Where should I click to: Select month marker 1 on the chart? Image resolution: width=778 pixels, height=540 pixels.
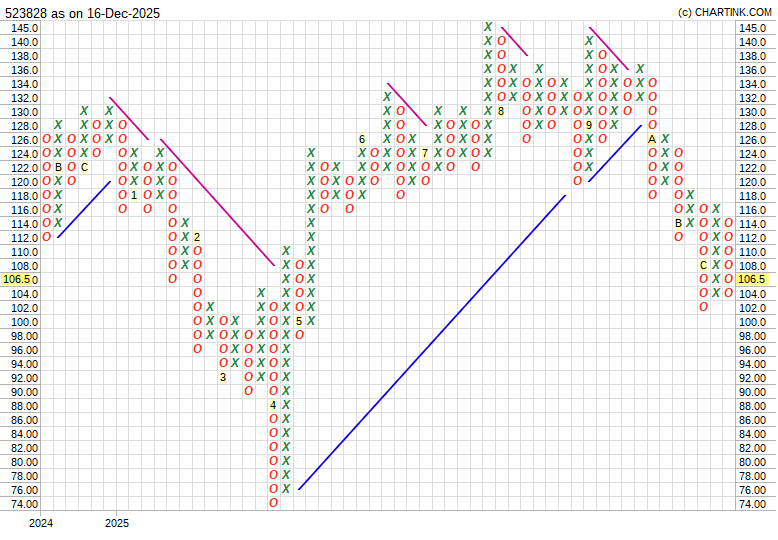tap(134, 195)
